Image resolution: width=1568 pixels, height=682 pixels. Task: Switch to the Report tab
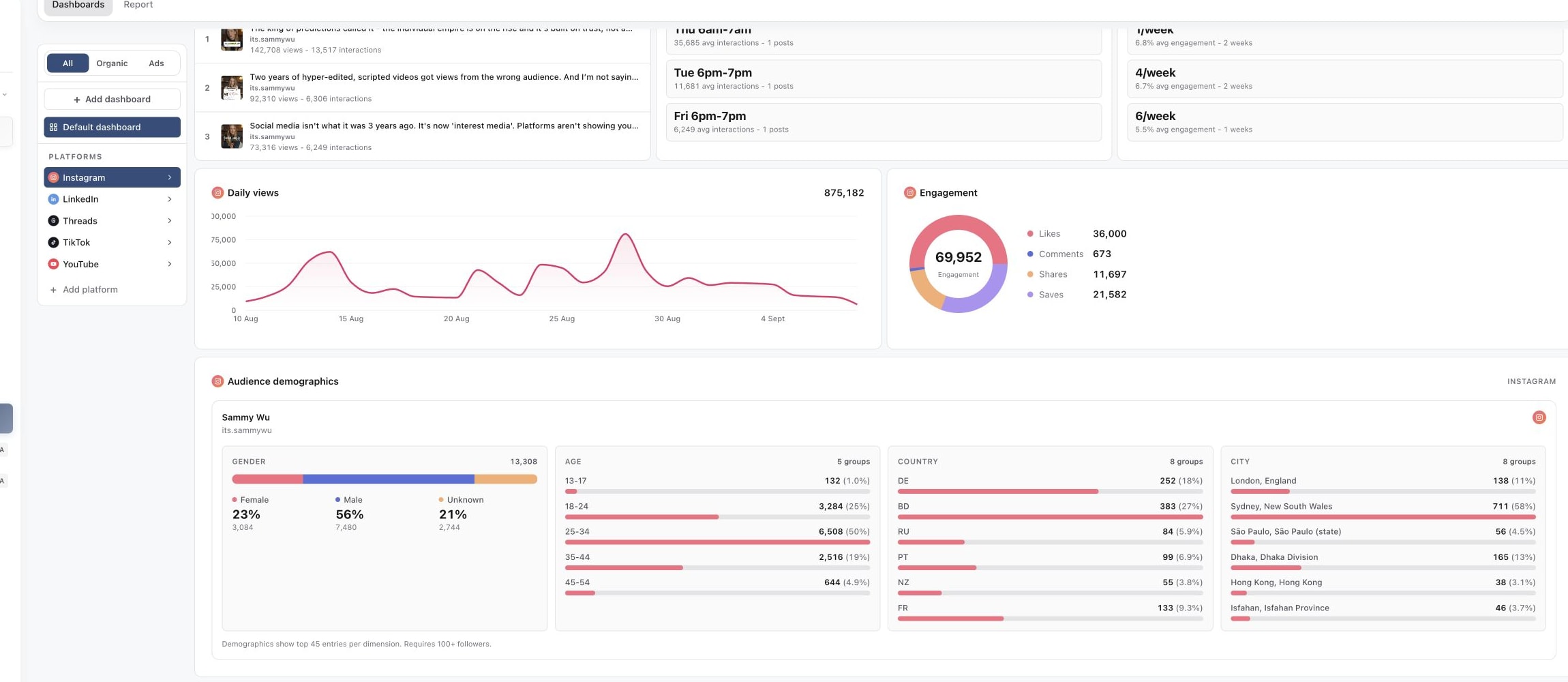(138, 5)
